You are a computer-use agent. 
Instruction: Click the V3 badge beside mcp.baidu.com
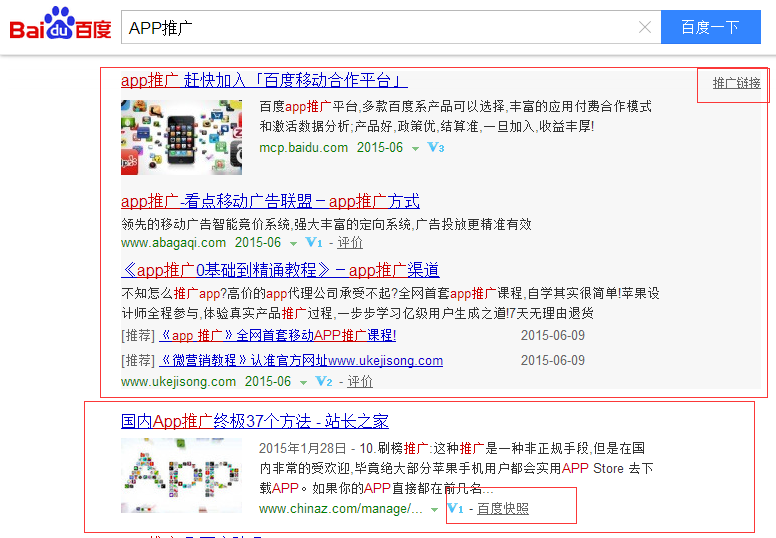point(435,148)
